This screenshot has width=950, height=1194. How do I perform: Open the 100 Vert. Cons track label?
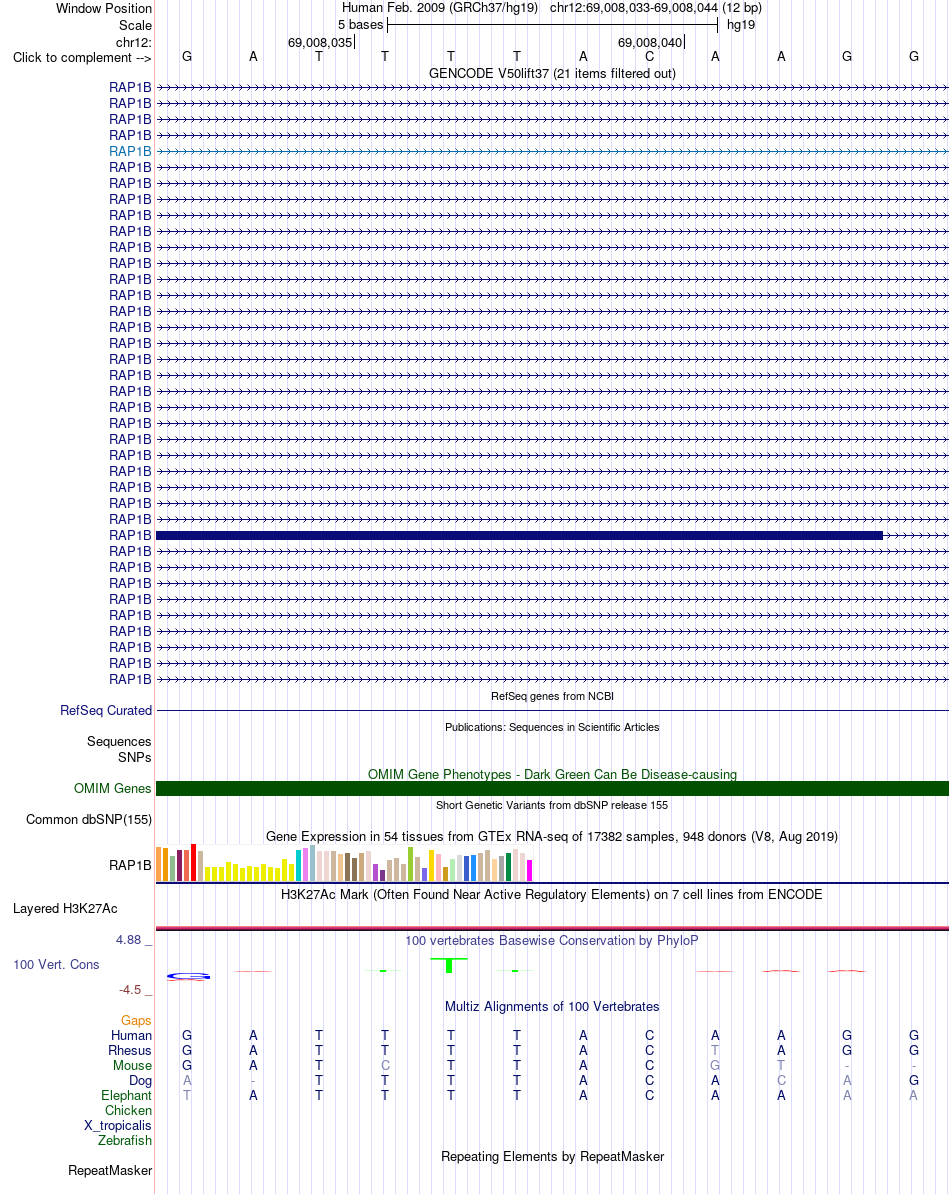coord(56,965)
